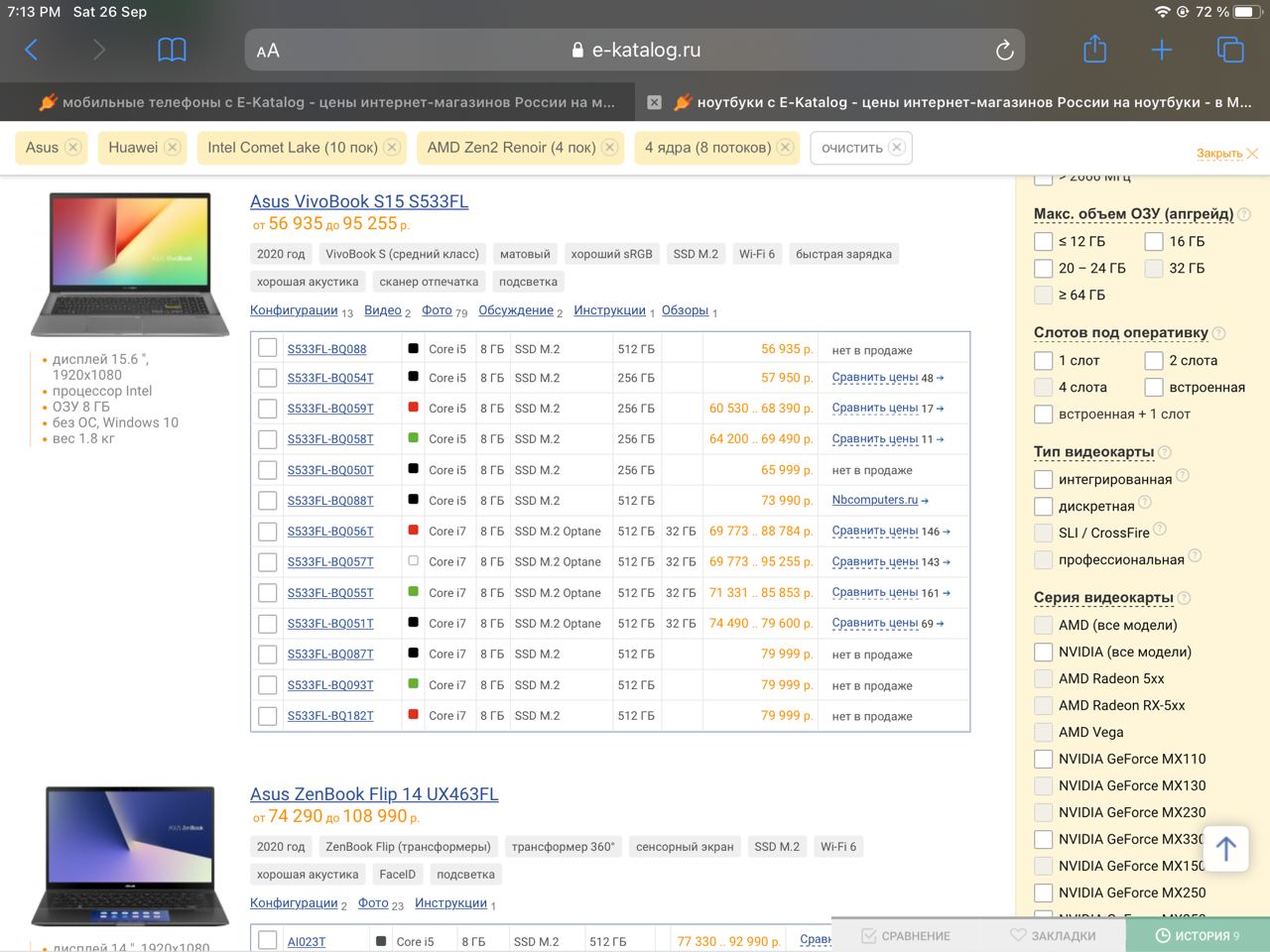Image resolution: width=1270 pixels, height=952 pixels.
Task: Open help icon beside SLI / CrossFire
Action: [x=1160, y=530]
